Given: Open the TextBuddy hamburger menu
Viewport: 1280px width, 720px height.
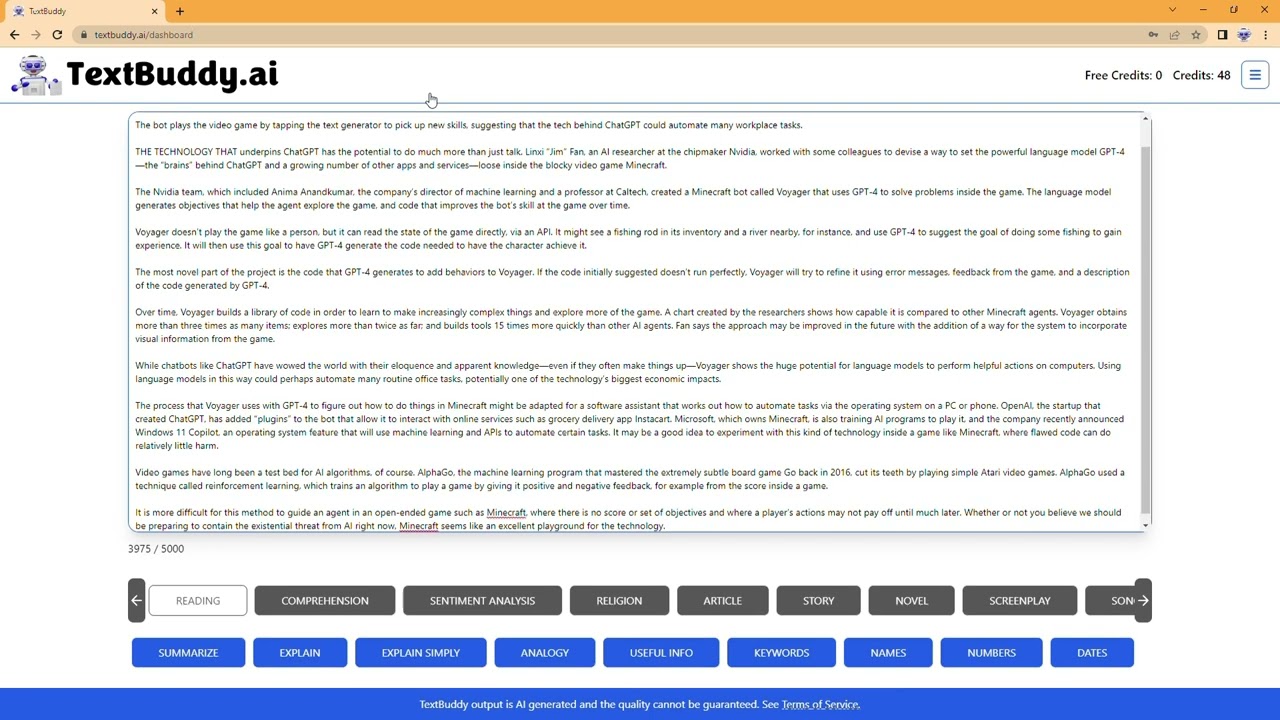Looking at the screenshot, I should (1255, 75).
